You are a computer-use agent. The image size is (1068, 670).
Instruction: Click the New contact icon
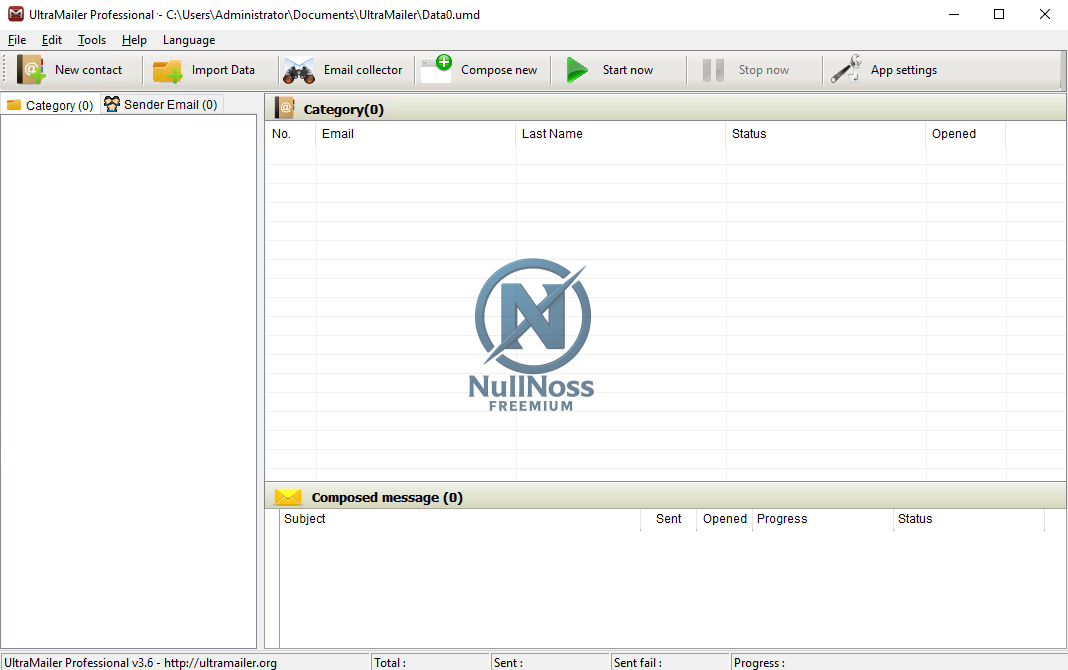pyautogui.click(x=28, y=69)
